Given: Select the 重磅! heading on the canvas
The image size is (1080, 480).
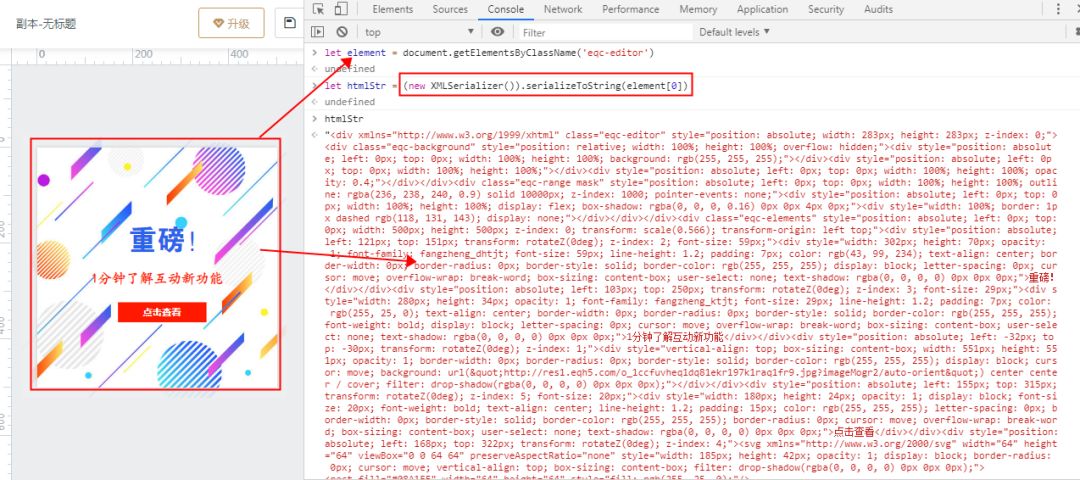Looking at the screenshot, I should pos(163,240).
